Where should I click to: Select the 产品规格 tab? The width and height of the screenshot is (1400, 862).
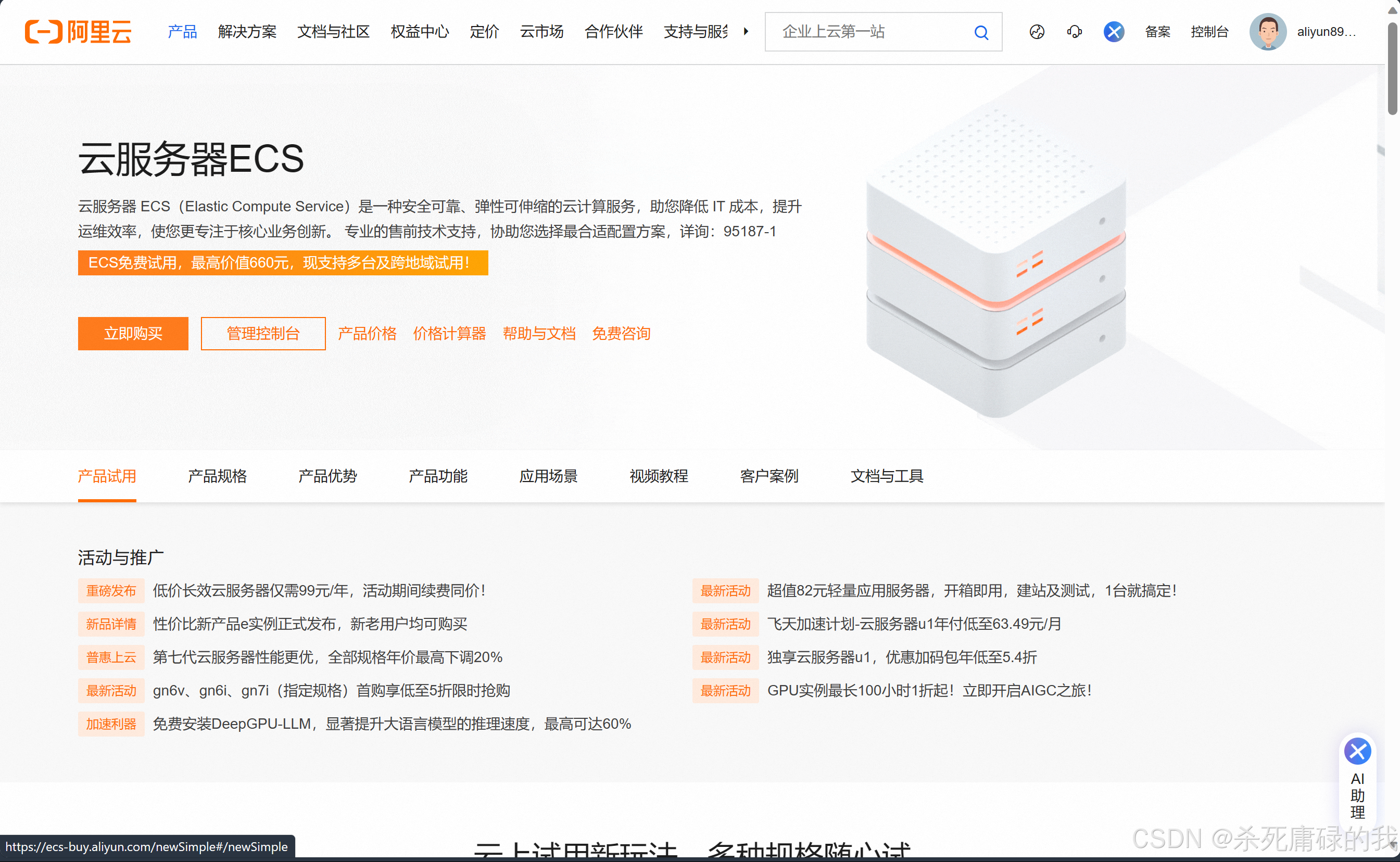[x=217, y=476]
